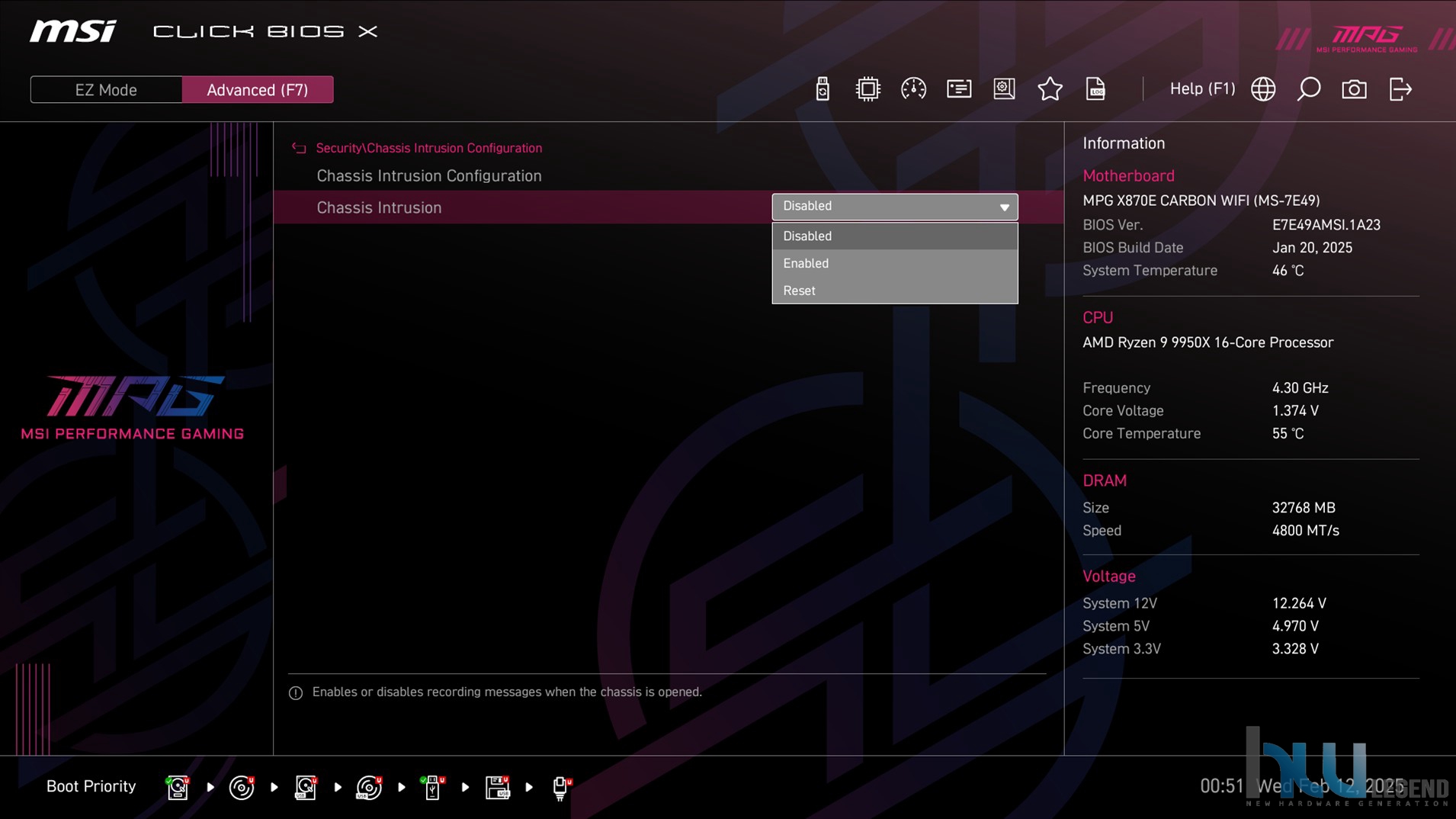Click AMD Ryzen 9 9950X processor text
This screenshot has width=1456, height=819.
tap(1207, 342)
